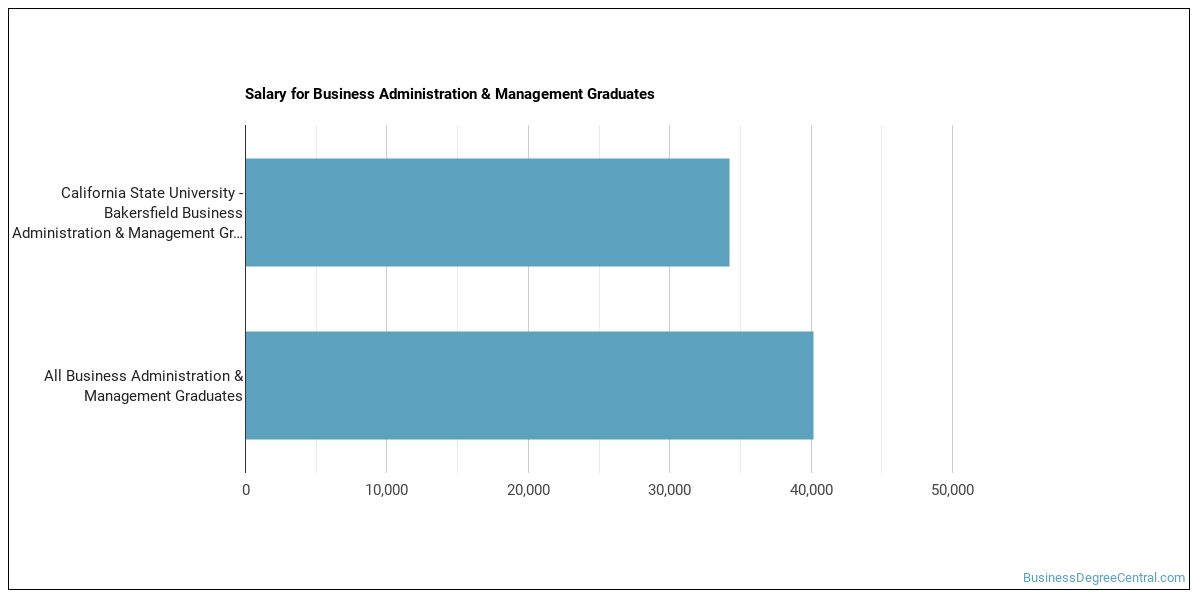Click the unlabeled gridline right of Bakersfield bar
Image resolution: width=1200 pixels, height=600 pixels.
coord(740,212)
